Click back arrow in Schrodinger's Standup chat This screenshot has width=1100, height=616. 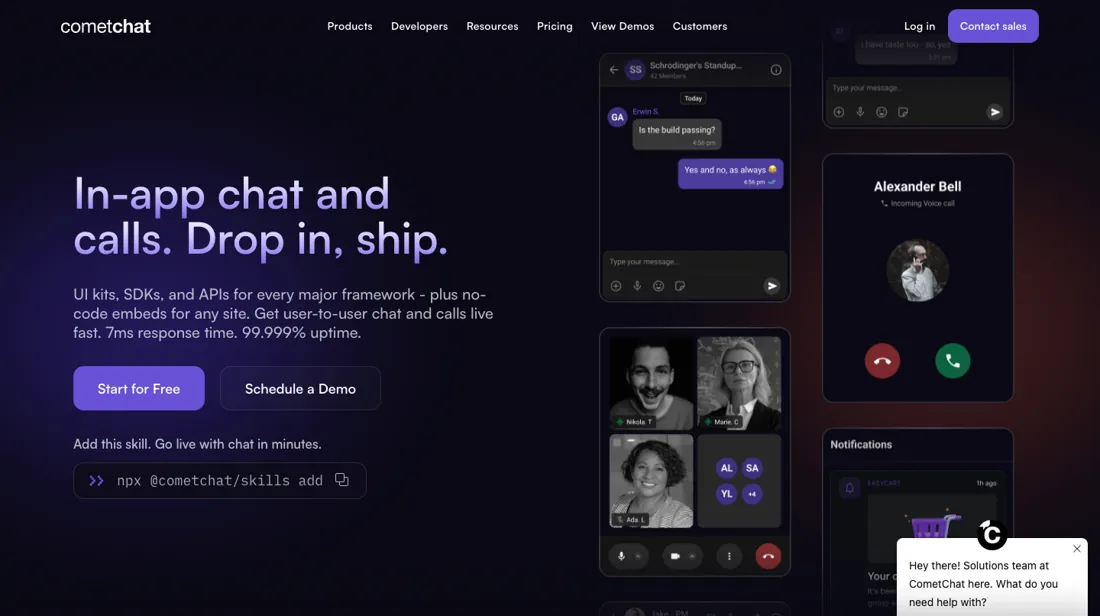tap(614, 69)
